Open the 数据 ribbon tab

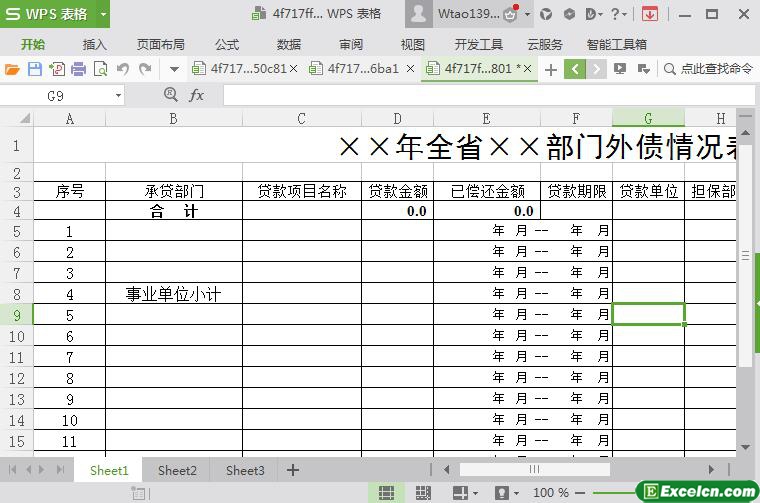(x=289, y=45)
